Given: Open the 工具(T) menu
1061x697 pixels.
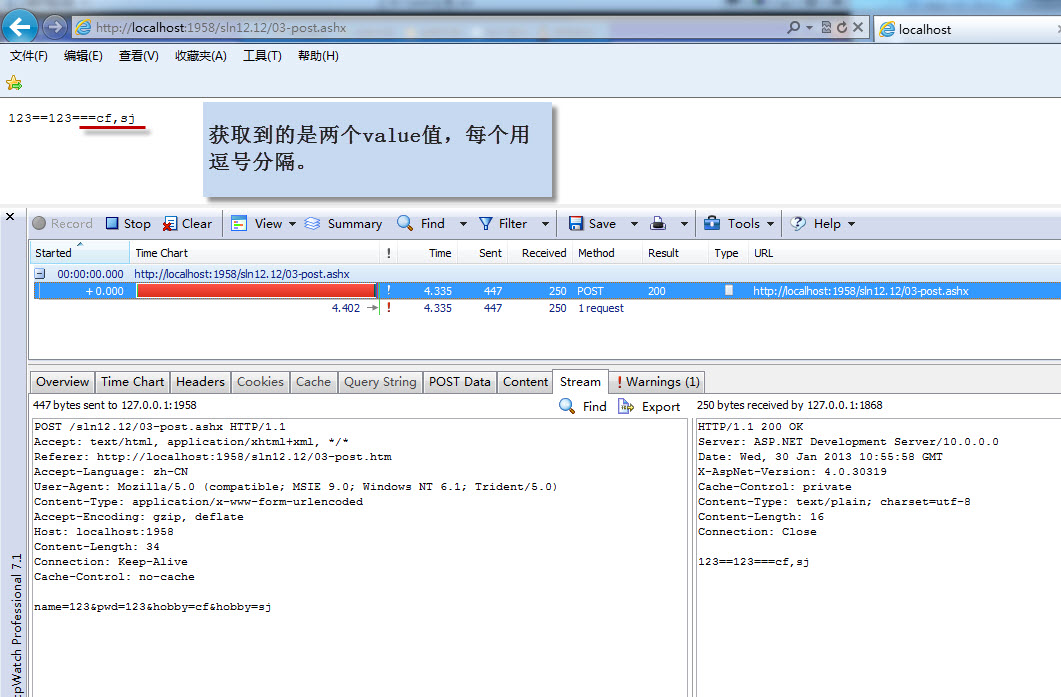Looking at the screenshot, I should click(x=262, y=55).
